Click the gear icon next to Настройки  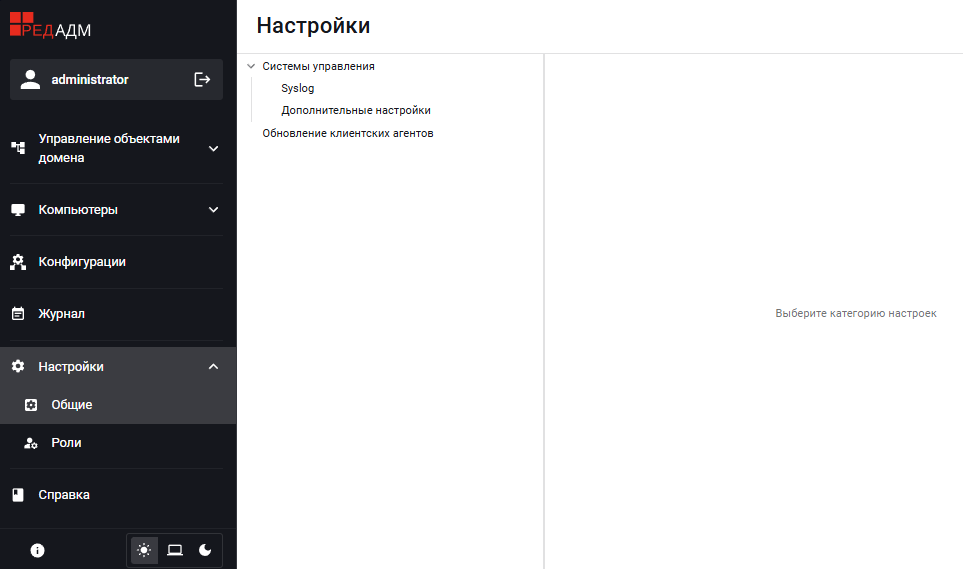(x=18, y=367)
